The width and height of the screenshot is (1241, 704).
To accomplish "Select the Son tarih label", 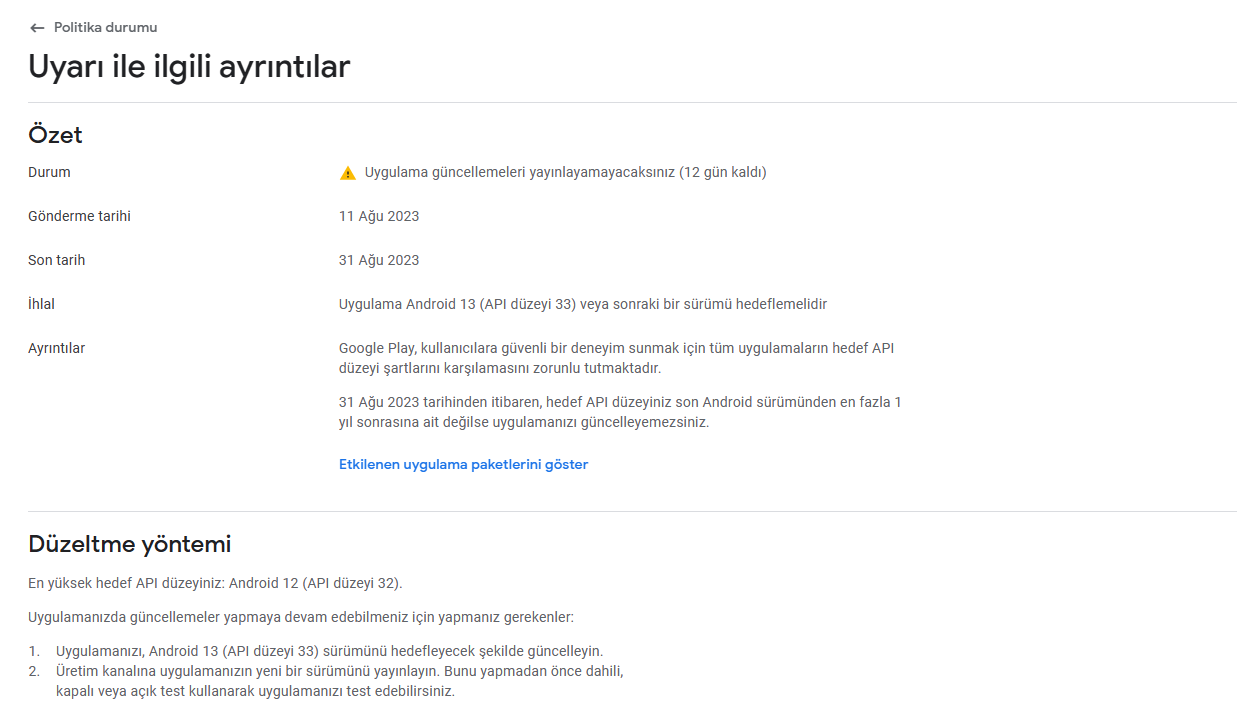I will [56, 260].
